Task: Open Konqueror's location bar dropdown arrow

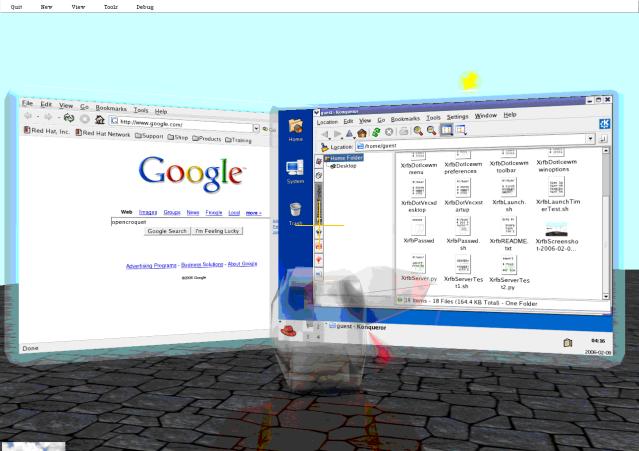Action: tap(590, 139)
